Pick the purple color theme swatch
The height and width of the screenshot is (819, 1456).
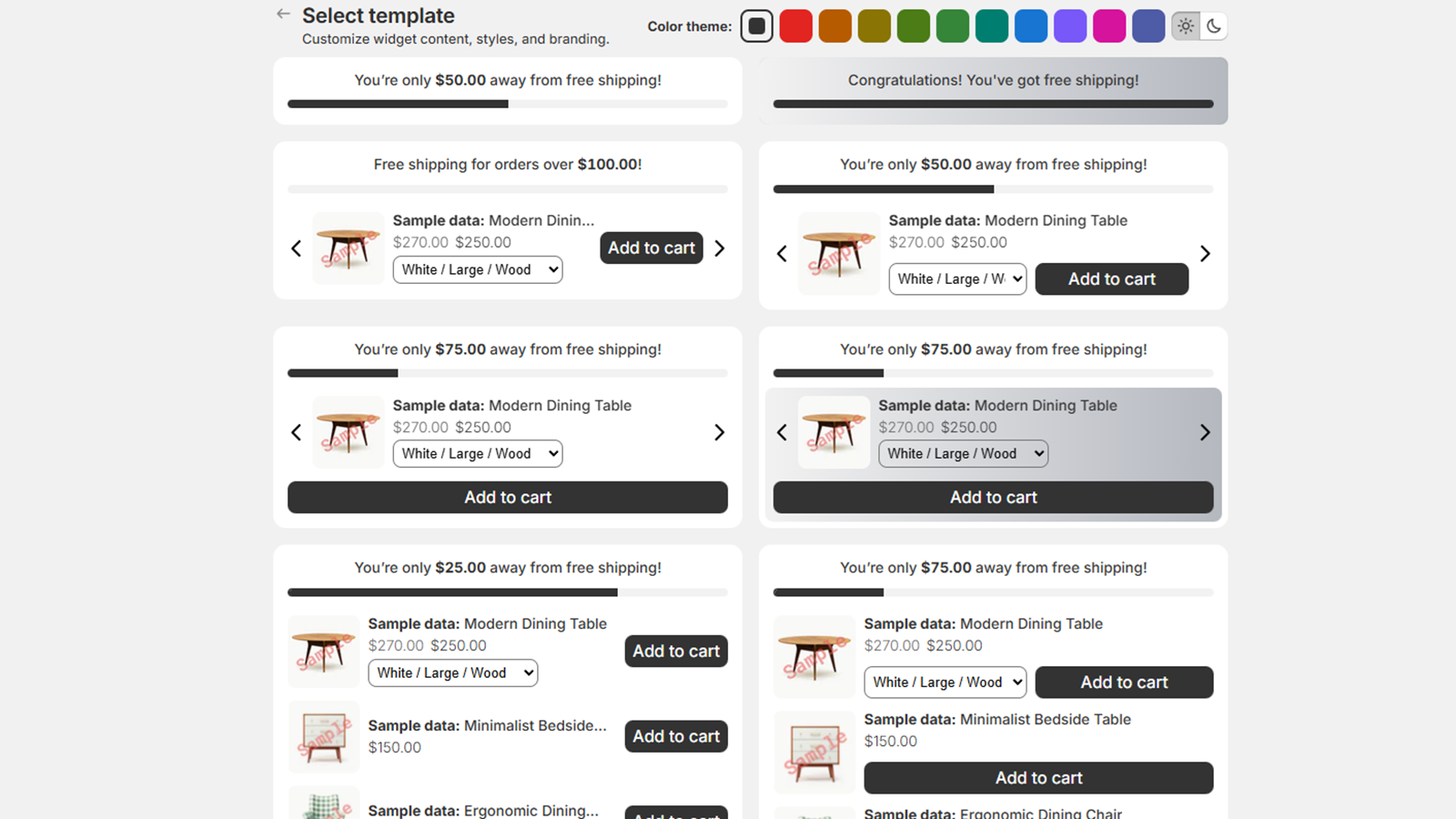tap(1070, 26)
